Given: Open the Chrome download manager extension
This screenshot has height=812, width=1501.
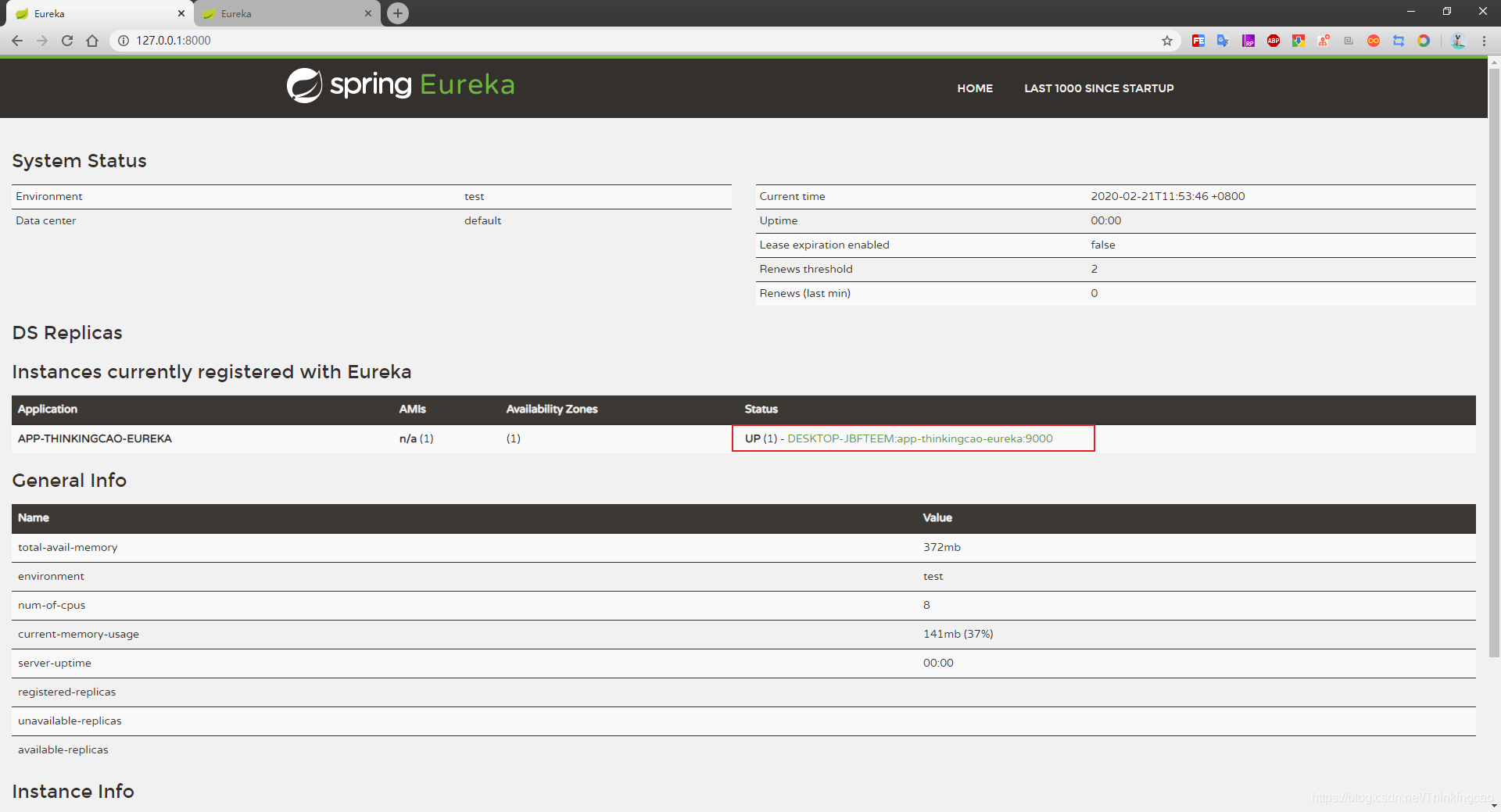Looking at the screenshot, I should pyautogui.click(x=1299, y=41).
